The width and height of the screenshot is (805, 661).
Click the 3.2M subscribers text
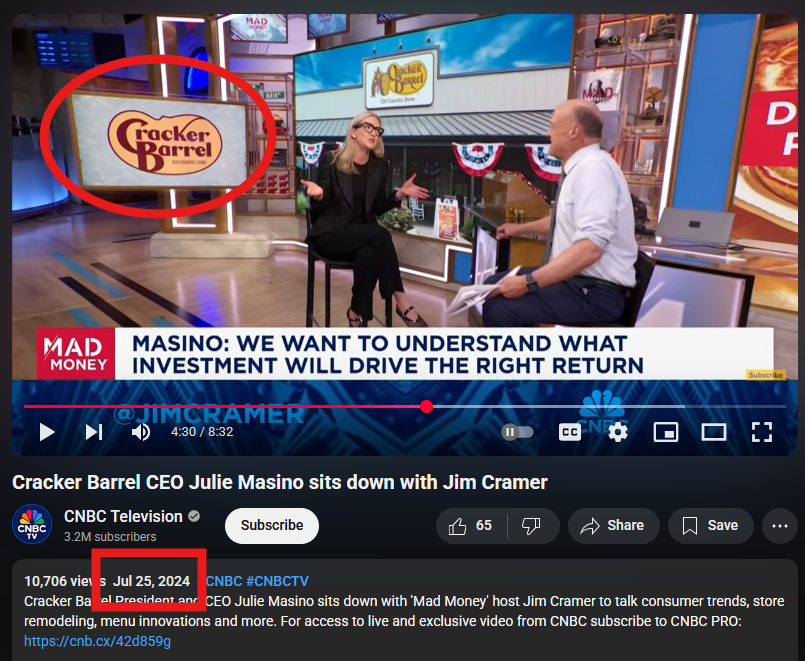point(110,537)
